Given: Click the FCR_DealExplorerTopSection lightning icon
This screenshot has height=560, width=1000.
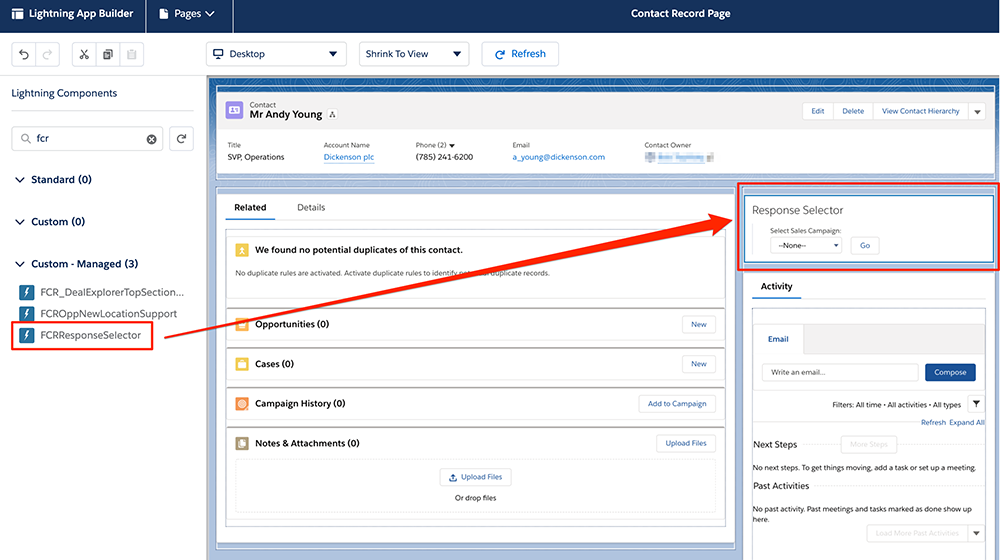Looking at the screenshot, I should 26,292.
